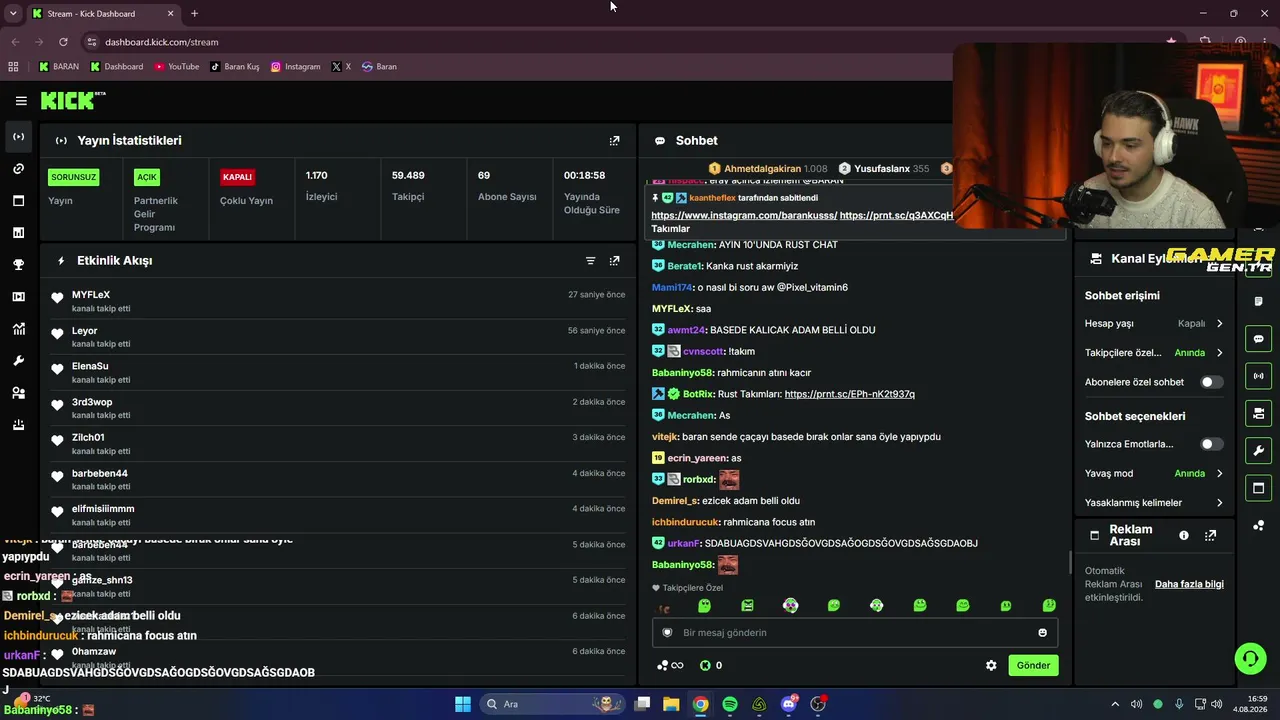Screen dimensions: 1280x720
Task: Open the hamburger menu beside the Kick logo
Action: pyautogui.click(x=21, y=101)
